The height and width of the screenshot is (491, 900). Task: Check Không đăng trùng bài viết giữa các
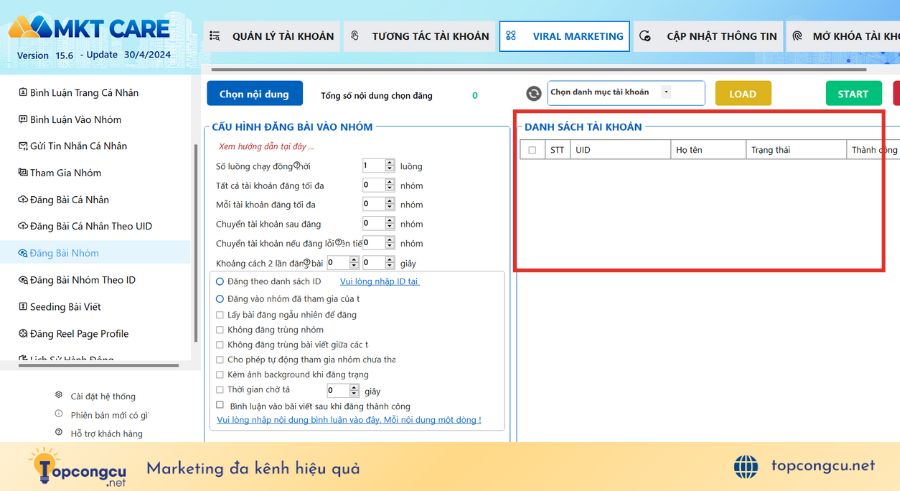pos(220,345)
